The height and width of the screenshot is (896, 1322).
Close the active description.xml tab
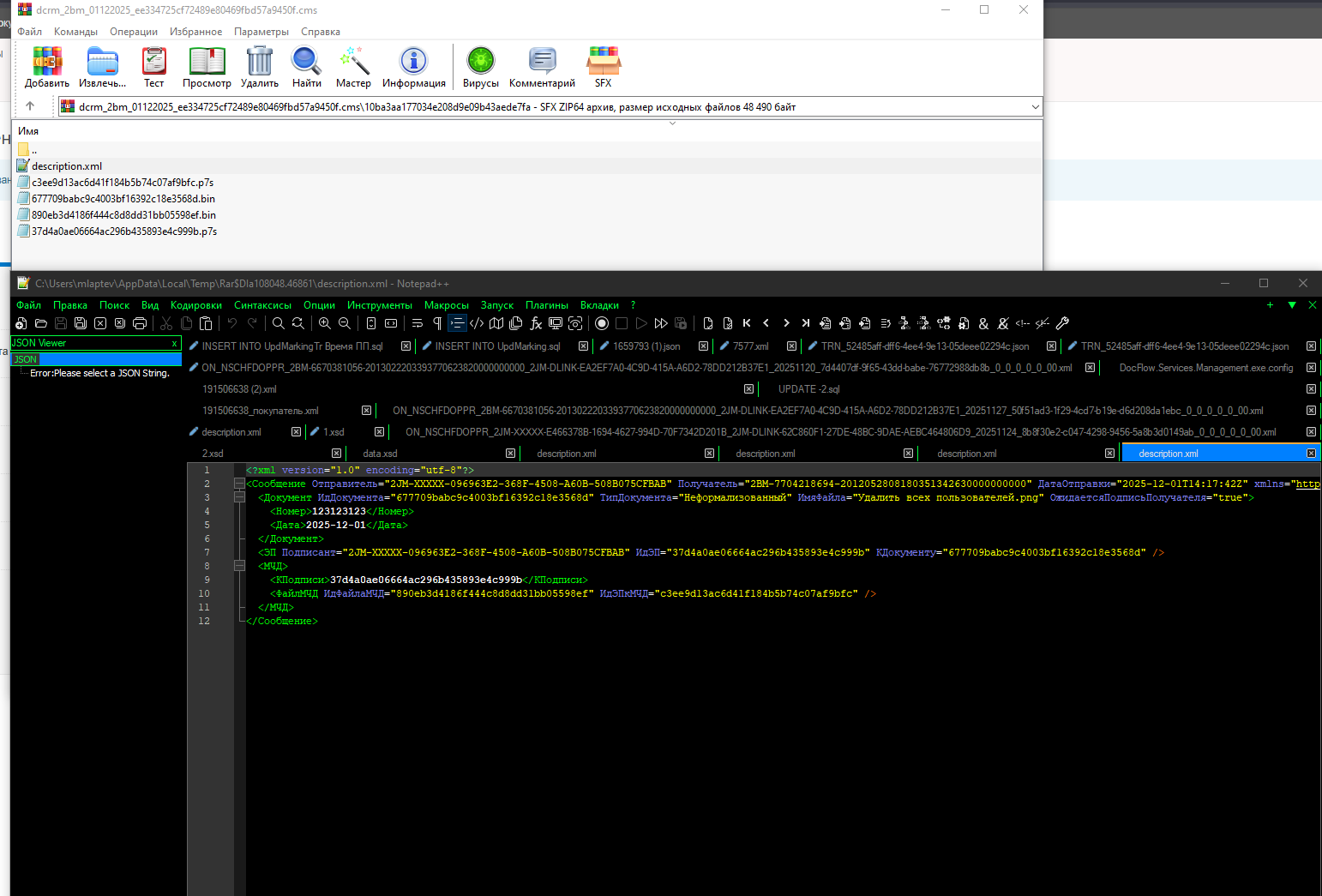point(1310,454)
